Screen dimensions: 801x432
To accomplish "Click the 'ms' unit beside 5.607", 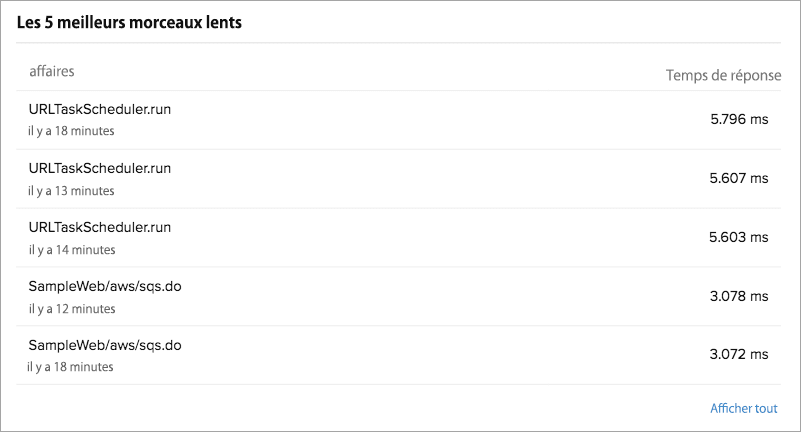I will 759,178.
